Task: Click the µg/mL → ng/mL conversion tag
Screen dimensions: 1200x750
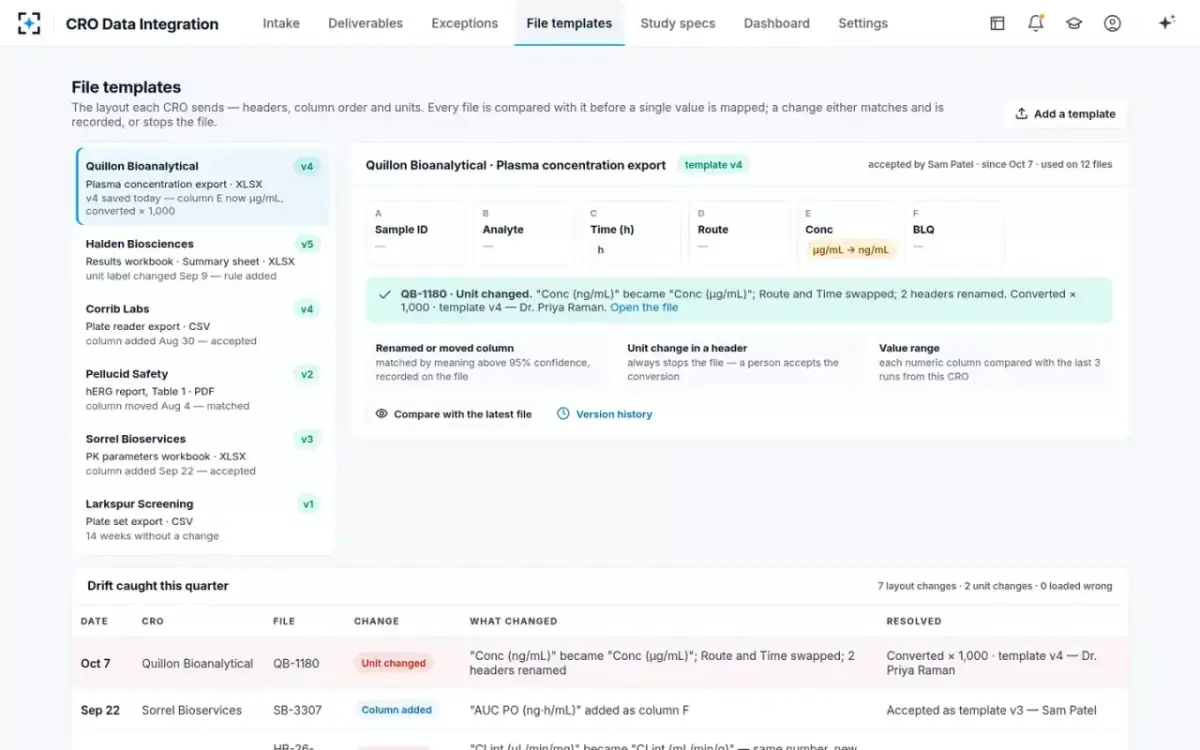Action: pyautogui.click(x=851, y=250)
